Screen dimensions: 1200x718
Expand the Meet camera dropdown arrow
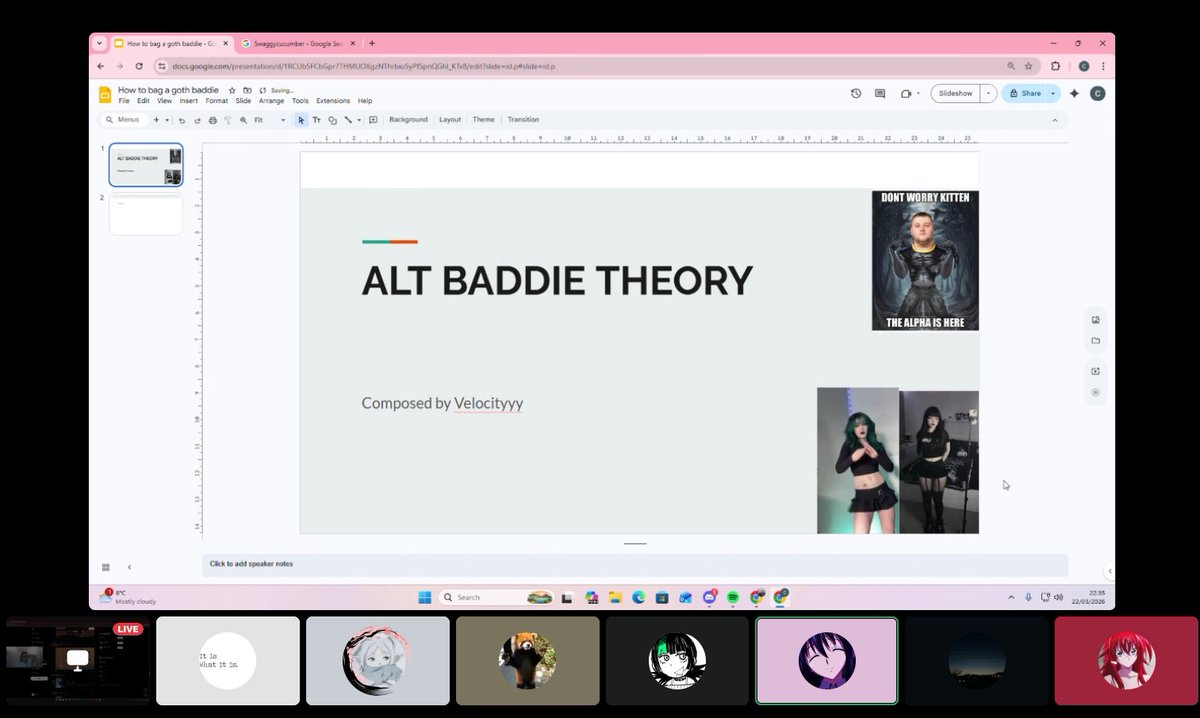tap(918, 93)
